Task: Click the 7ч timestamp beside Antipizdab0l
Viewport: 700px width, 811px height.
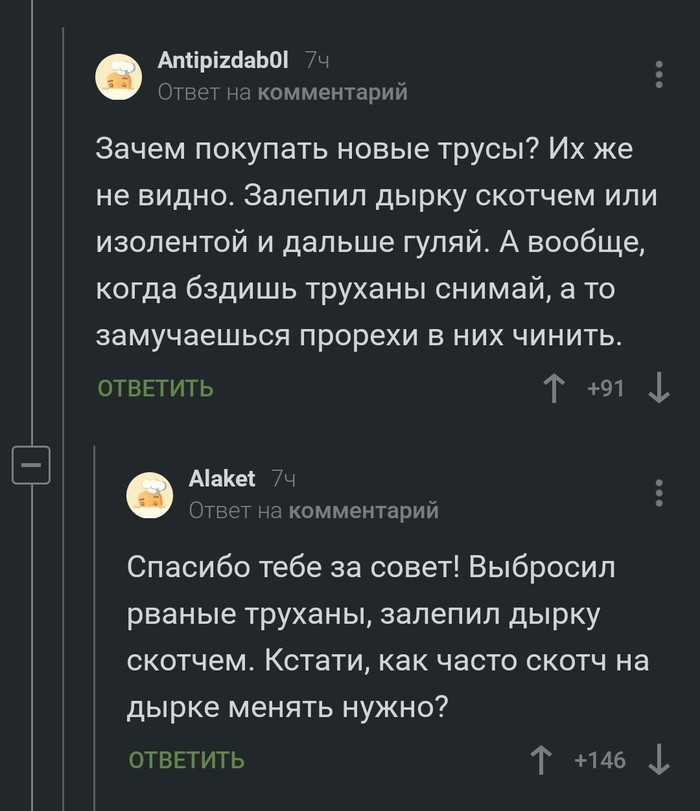Action: pos(317,62)
